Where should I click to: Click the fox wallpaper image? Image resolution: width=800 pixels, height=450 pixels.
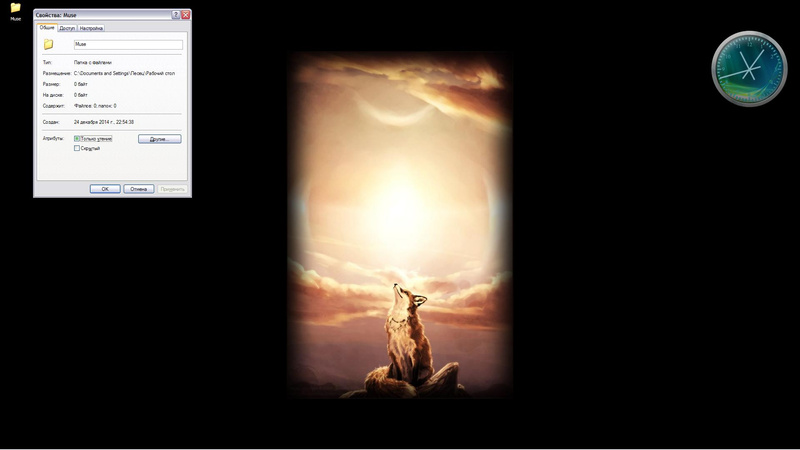pos(400,224)
